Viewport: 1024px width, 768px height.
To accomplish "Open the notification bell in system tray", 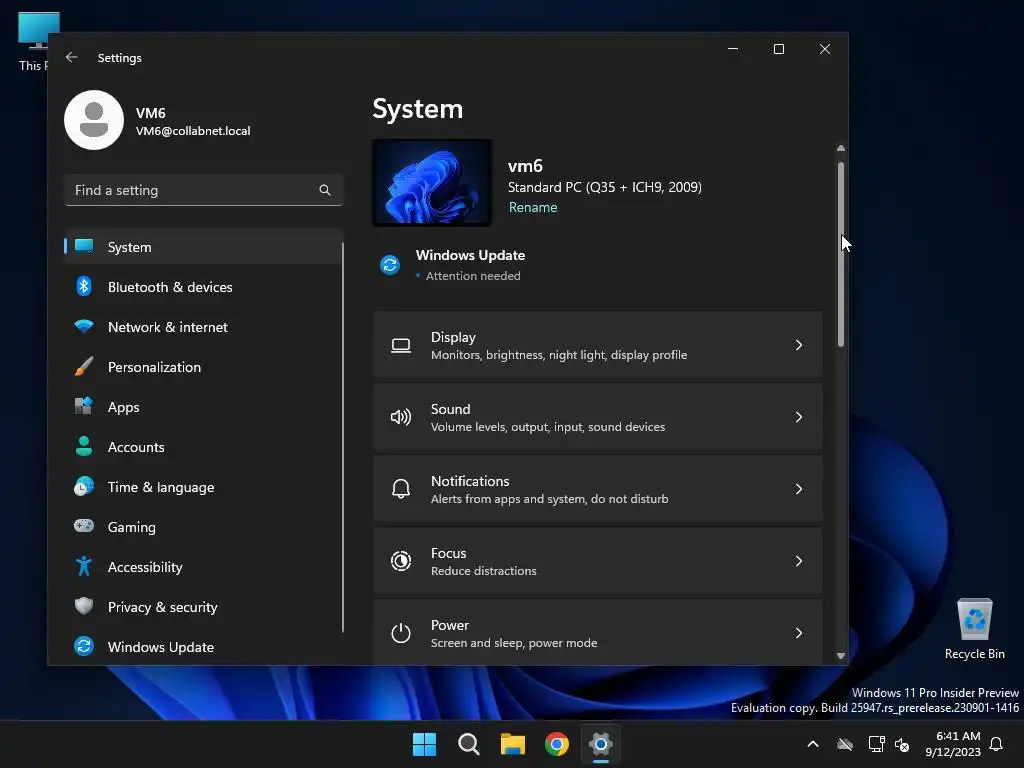I will point(997,744).
